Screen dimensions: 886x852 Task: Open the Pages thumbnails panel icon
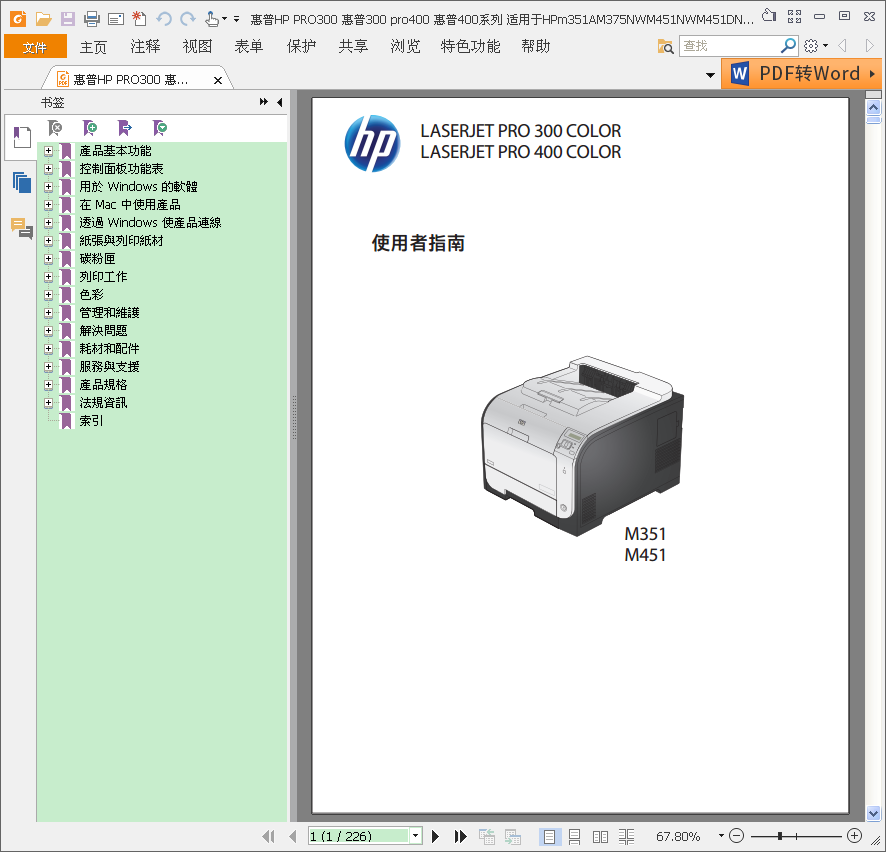pos(21,182)
